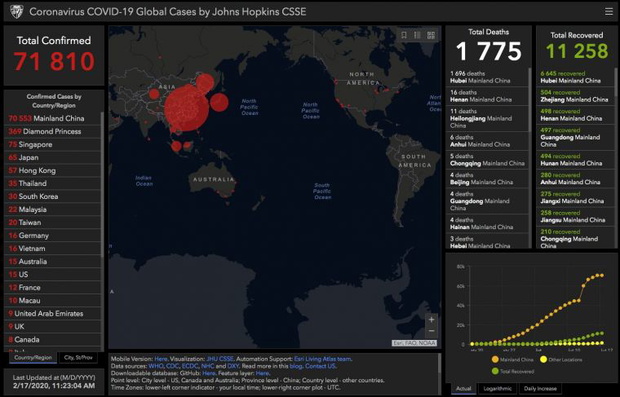This screenshot has height=397, width=620.
Task: Open the Mobile Version 'Here' link
Action: tap(161, 359)
